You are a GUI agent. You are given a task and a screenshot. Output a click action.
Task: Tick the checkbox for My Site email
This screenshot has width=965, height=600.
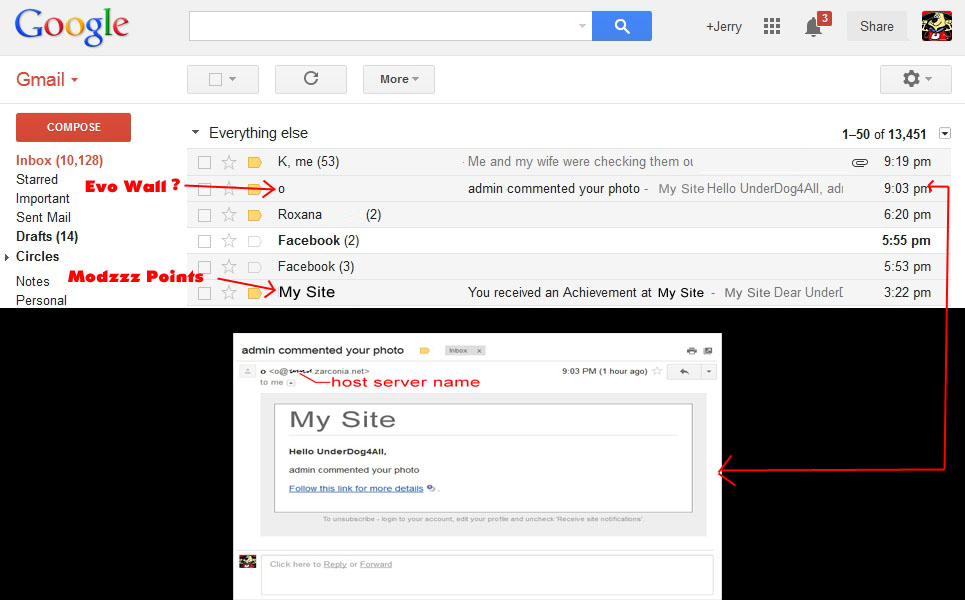pos(204,293)
